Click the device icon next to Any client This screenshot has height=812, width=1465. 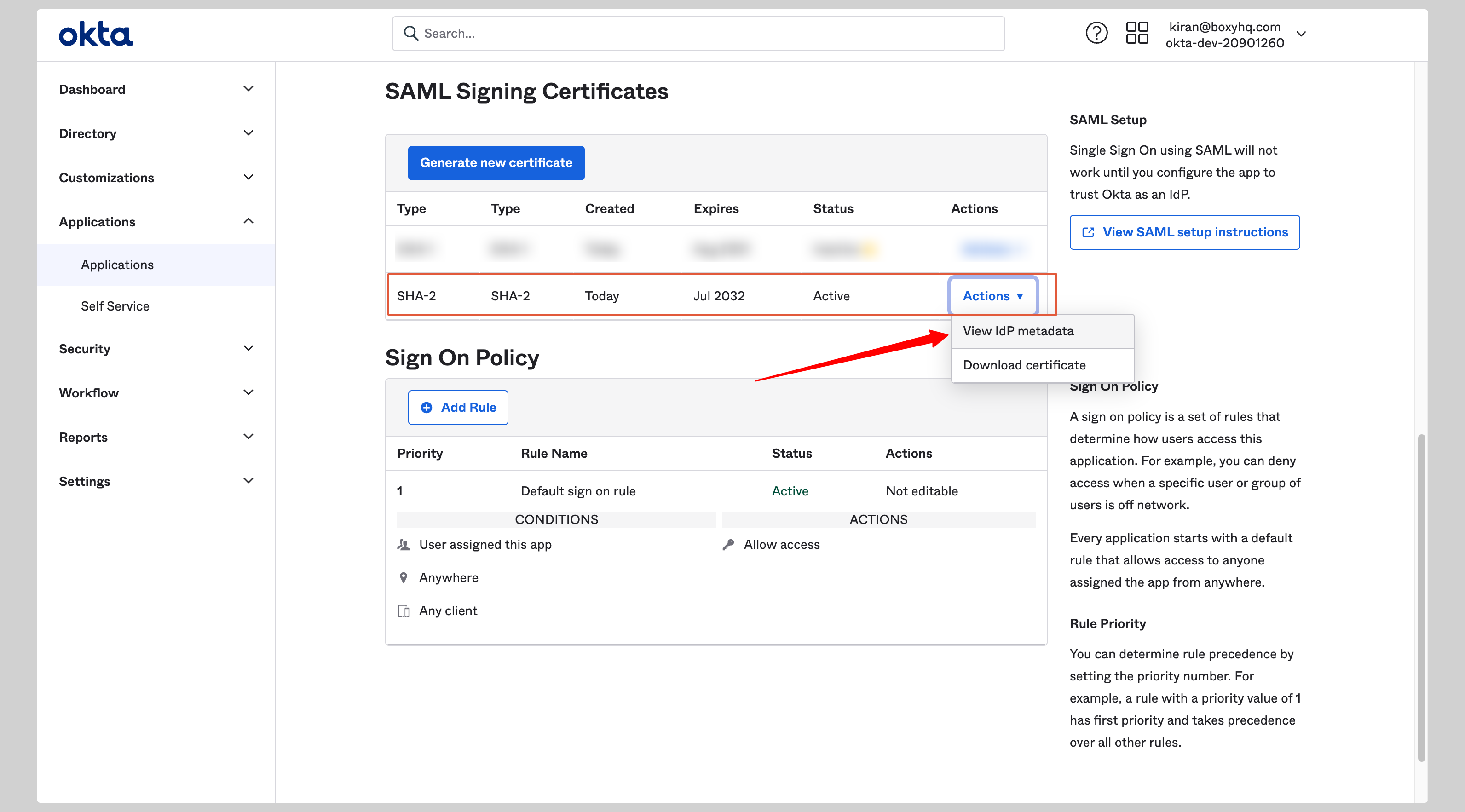[x=404, y=610]
